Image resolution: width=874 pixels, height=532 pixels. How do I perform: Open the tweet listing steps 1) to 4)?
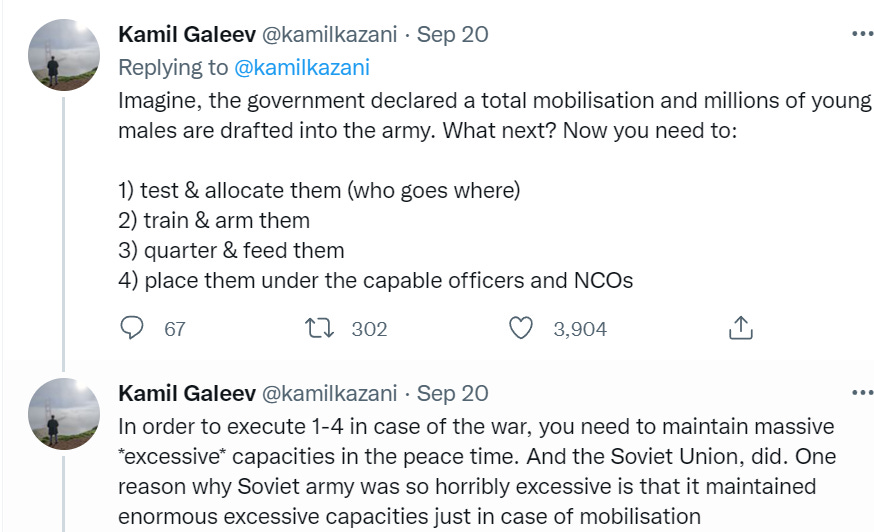point(494,190)
